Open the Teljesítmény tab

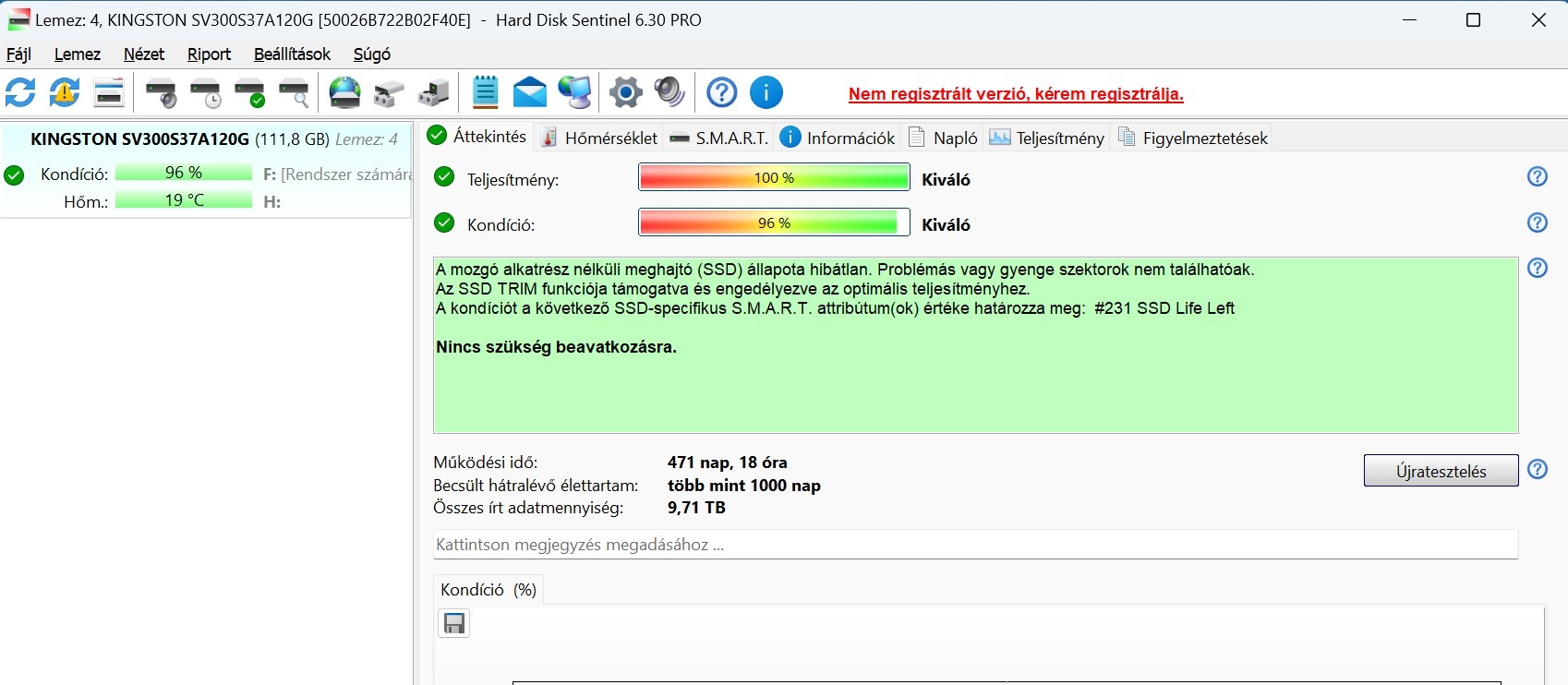point(1047,138)
